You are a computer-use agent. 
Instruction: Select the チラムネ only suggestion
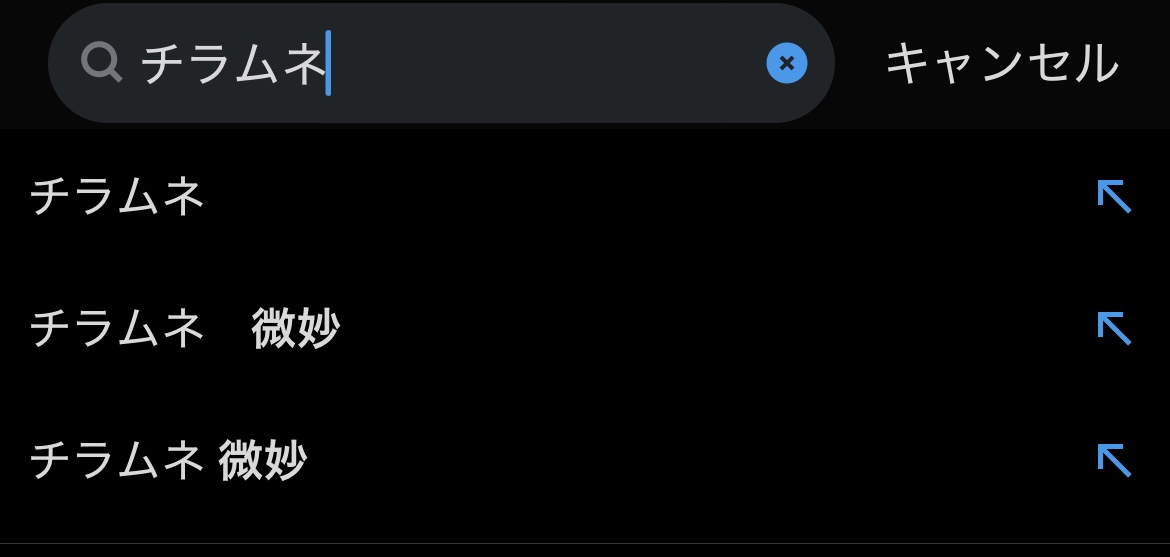[118, 196]
